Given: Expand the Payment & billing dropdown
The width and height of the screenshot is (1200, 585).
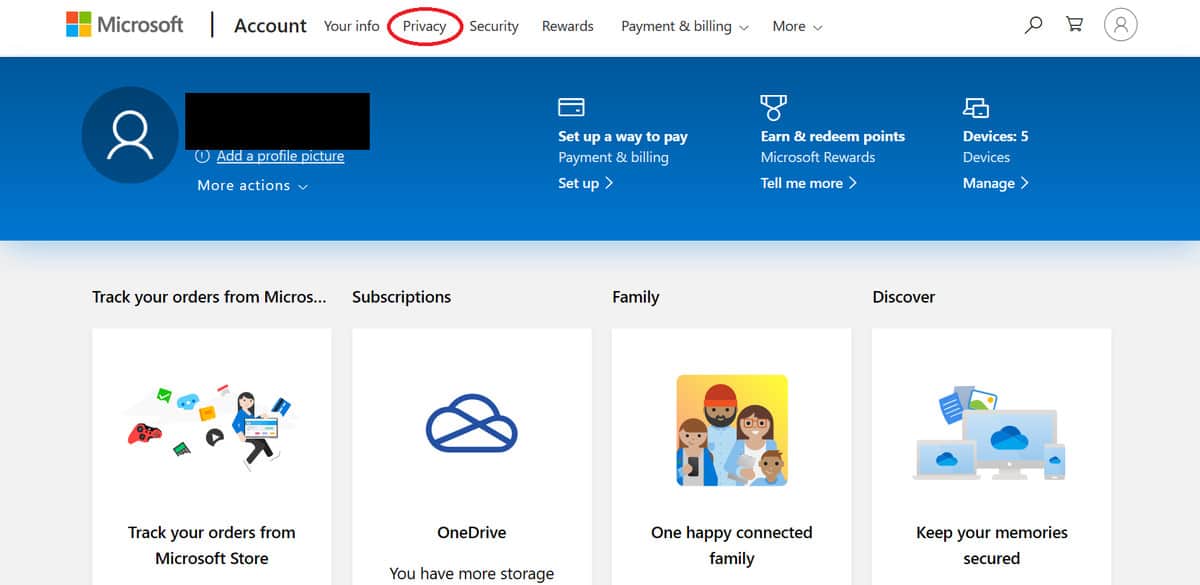Looking at the screenshot, I should (x=684, y=27).
